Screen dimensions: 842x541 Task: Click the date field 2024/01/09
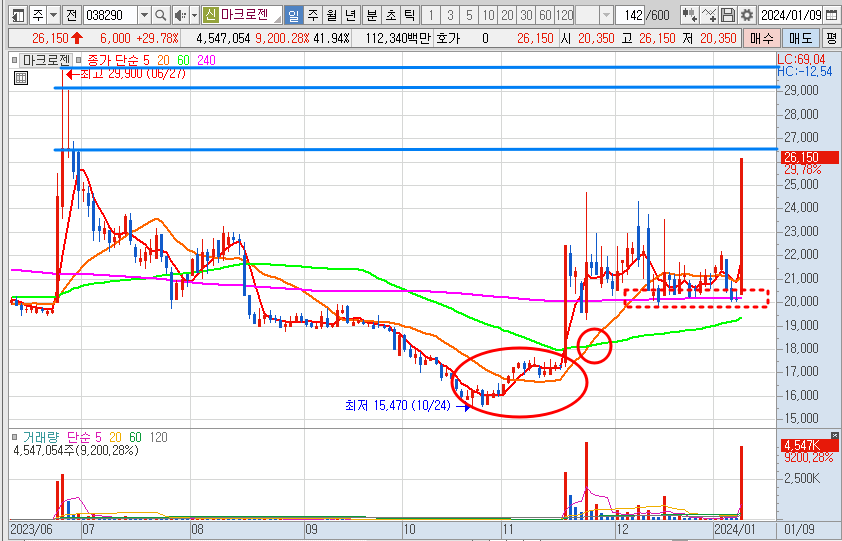(x=791, y=15)
